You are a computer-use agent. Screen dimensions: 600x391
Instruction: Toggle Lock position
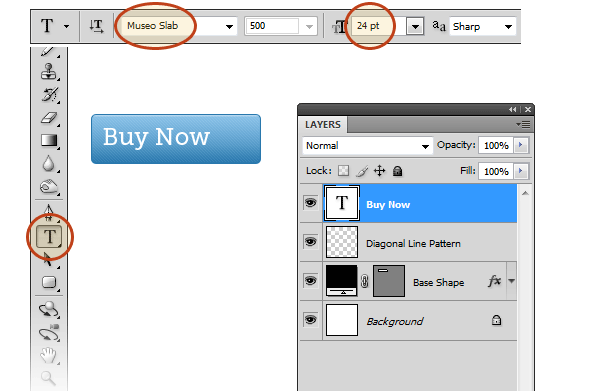(x=380, y=171)
